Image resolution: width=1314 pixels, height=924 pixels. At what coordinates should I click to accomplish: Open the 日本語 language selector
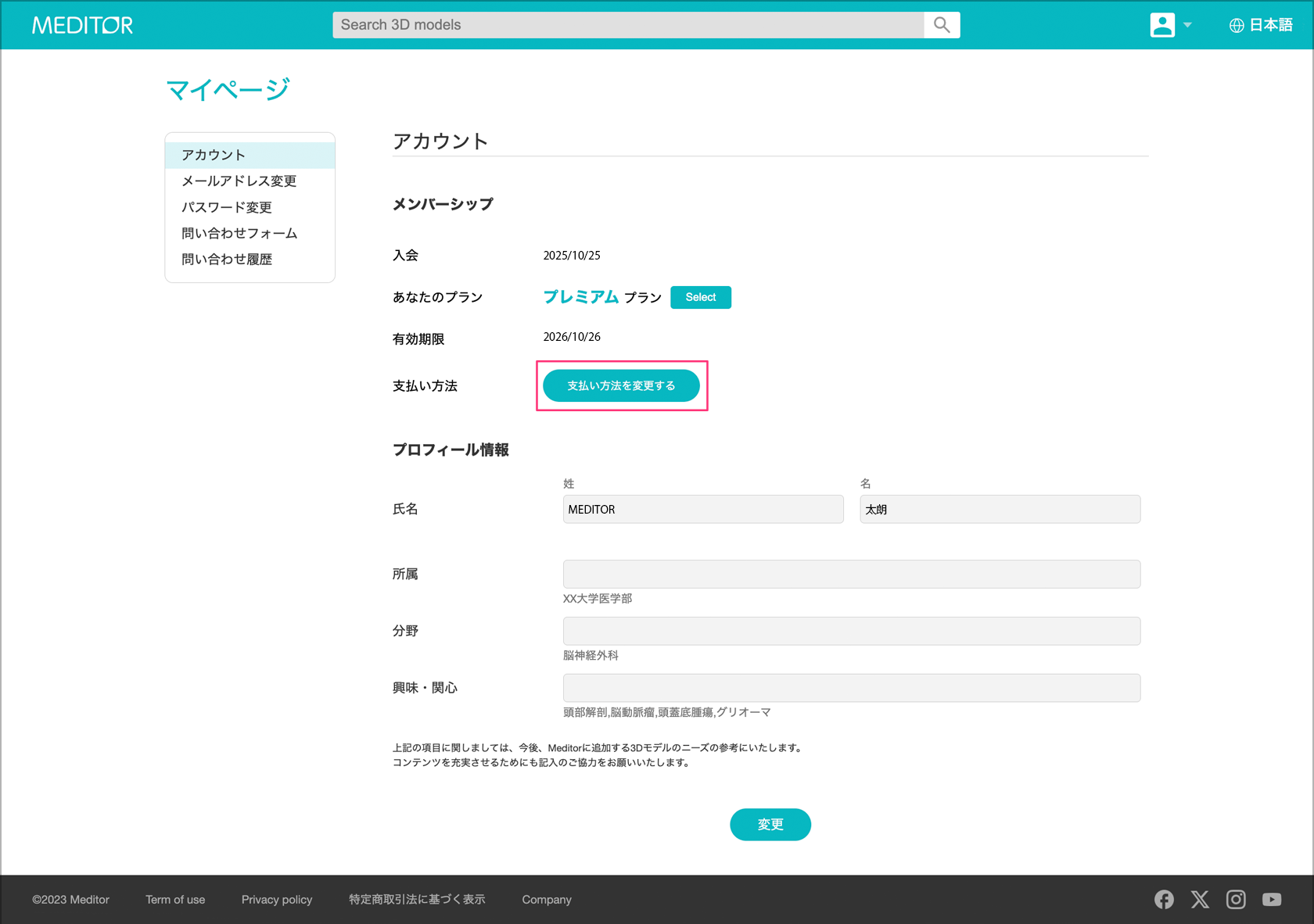(1261, 25)
